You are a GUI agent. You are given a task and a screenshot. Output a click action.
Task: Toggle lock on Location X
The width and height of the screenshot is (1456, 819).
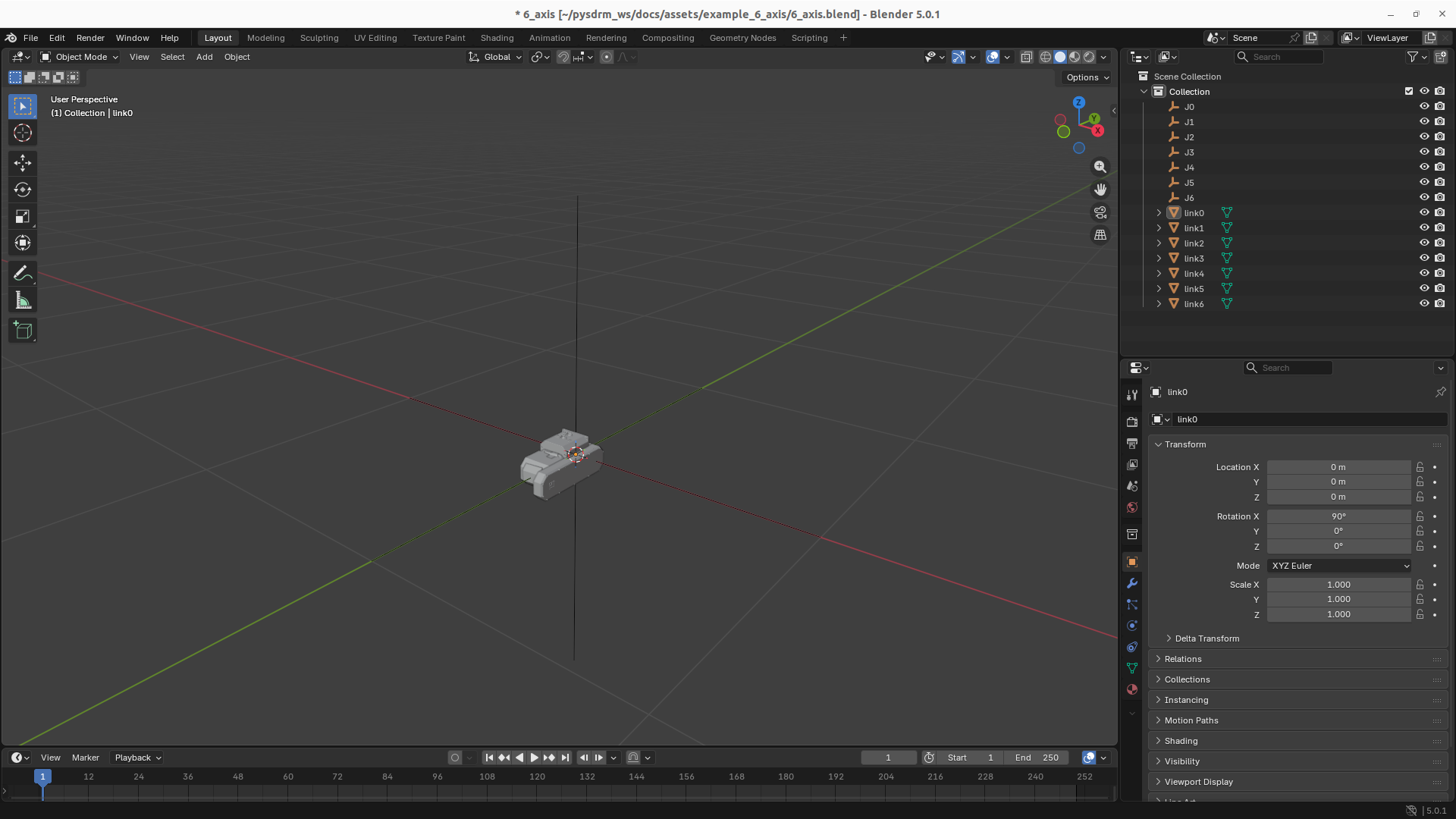point(1420,467)
